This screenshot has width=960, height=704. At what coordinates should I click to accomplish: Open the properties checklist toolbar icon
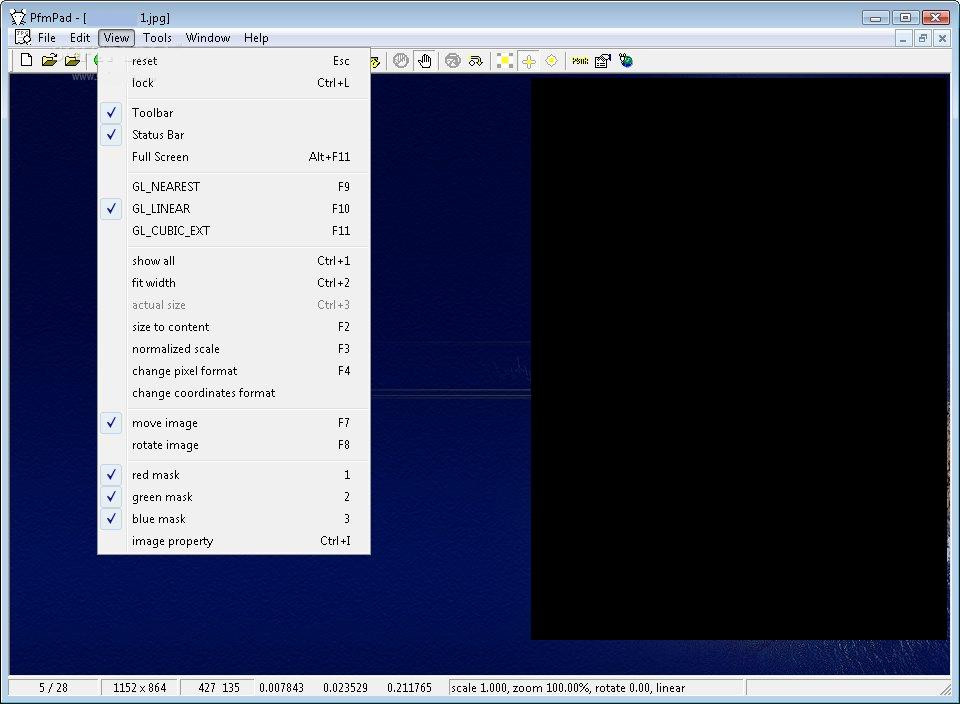[x=603, y=61]
